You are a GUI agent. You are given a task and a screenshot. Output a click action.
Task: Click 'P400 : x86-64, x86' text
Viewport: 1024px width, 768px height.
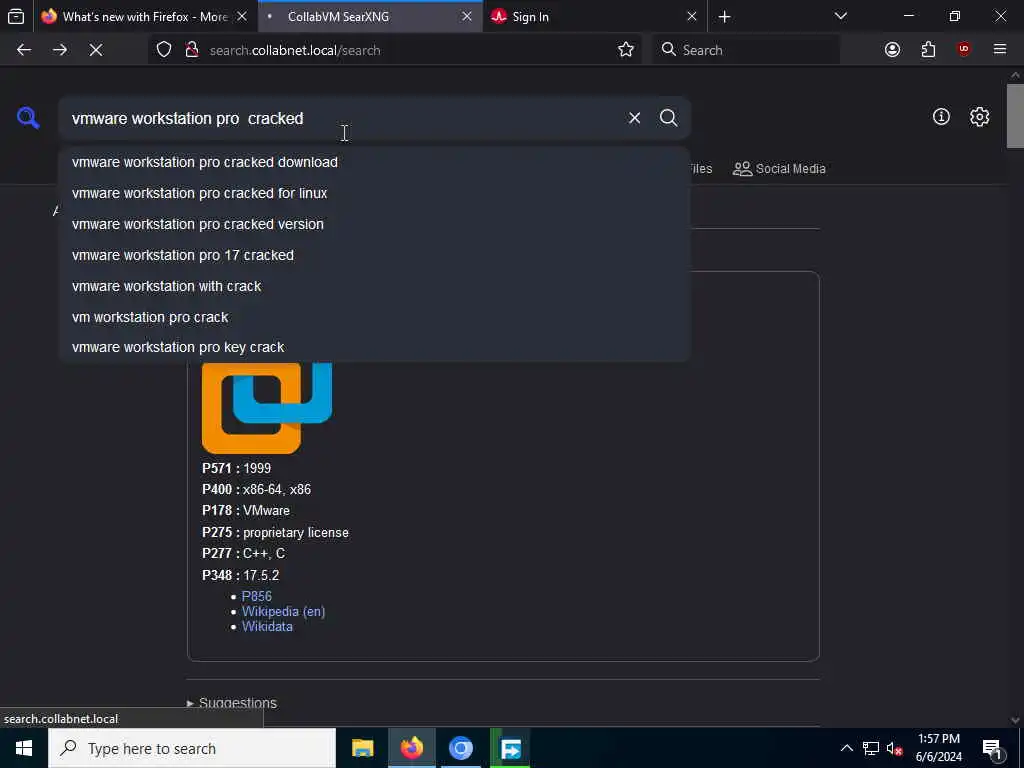coord(257,489)
